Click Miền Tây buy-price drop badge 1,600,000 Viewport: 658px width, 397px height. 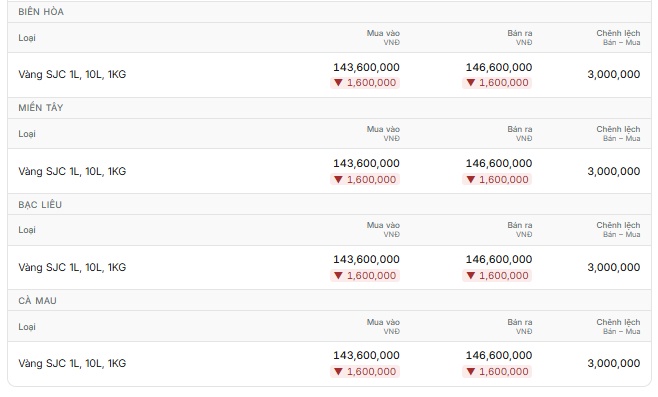coord(365,180)
